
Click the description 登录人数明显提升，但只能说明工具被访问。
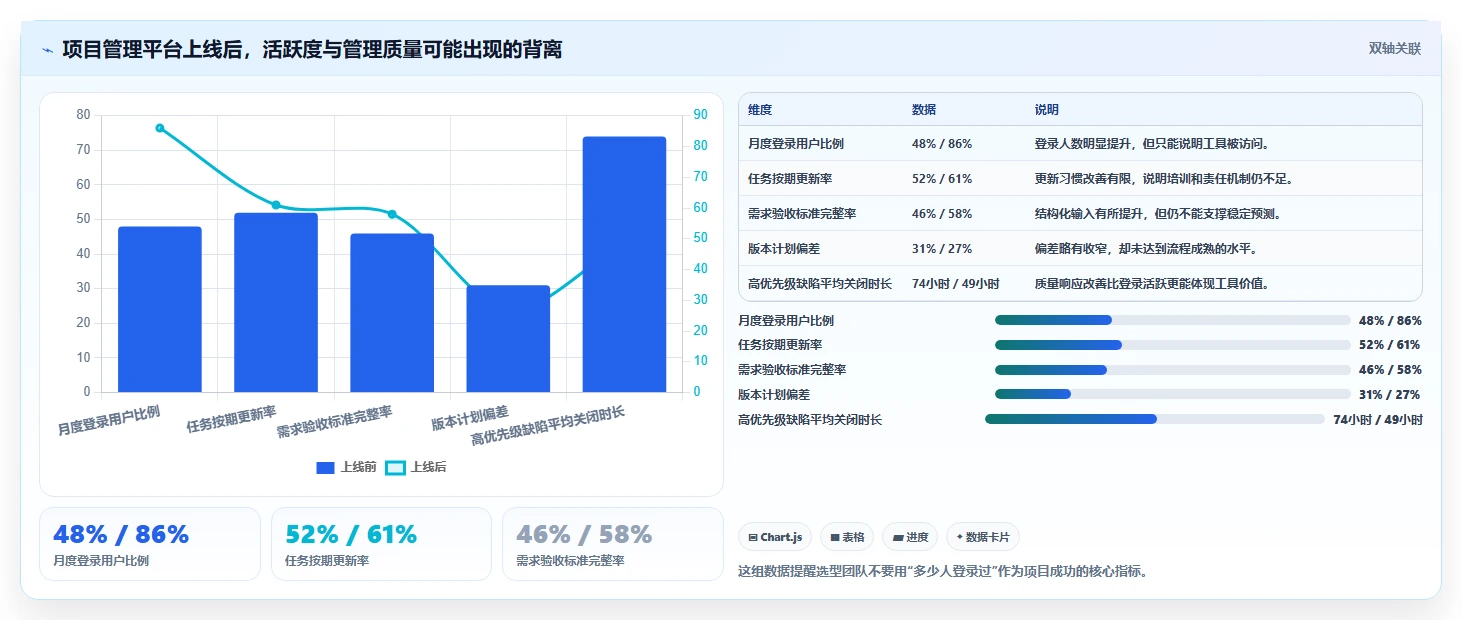click(1153, 144)
